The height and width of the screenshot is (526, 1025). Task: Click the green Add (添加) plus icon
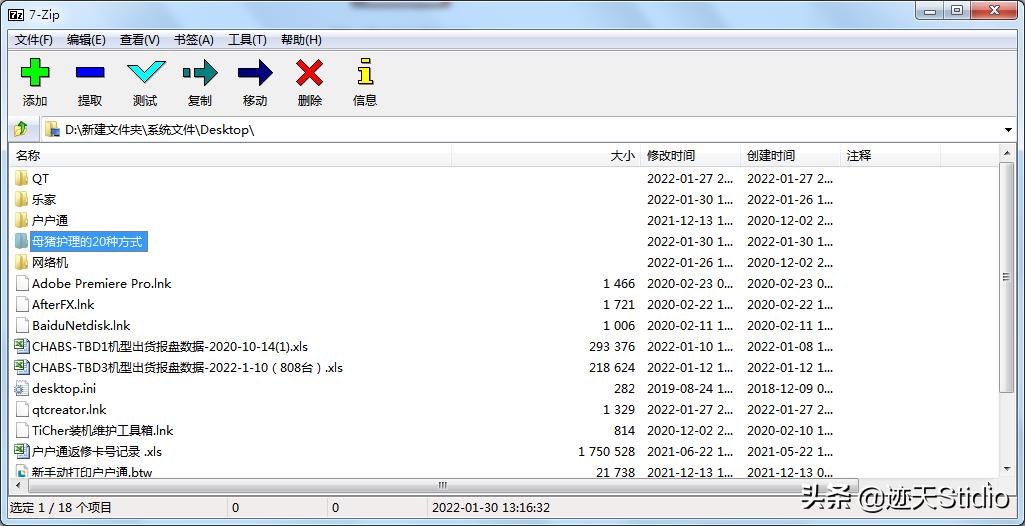coord(35,72)
